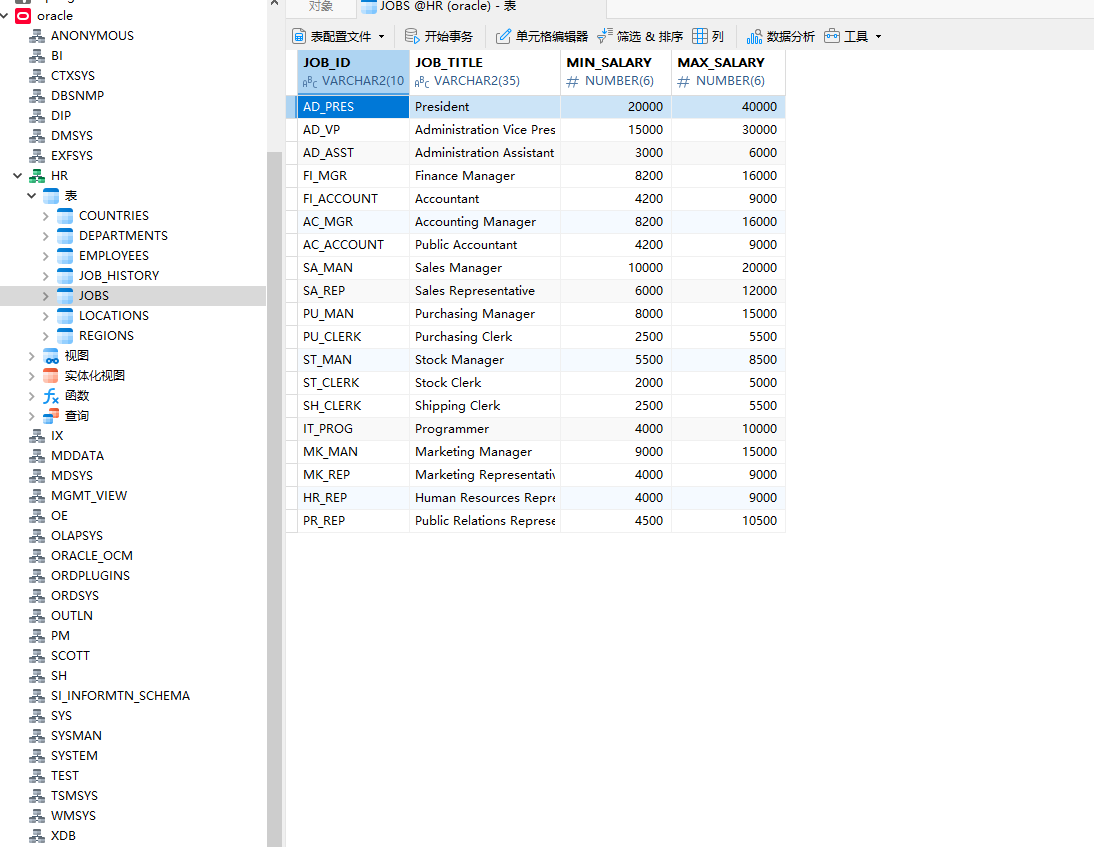Select the EXFSYS schema
The image size is (1094, 847).
click(x=72, y=156)
